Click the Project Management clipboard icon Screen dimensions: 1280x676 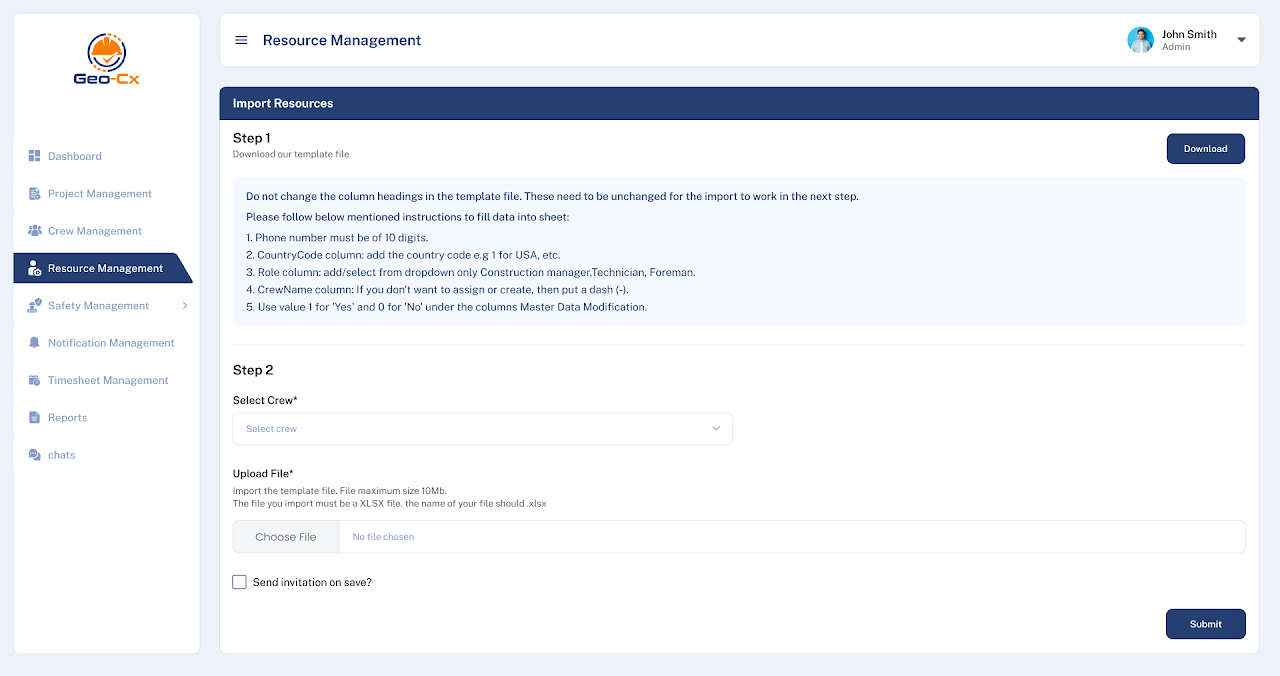(x=34, y=194)
